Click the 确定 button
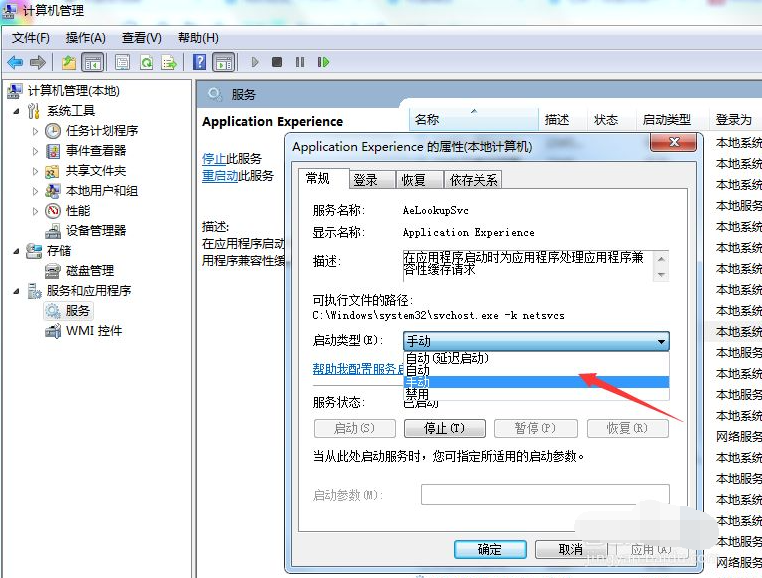The image size is (762, 578). pos(489,549)
